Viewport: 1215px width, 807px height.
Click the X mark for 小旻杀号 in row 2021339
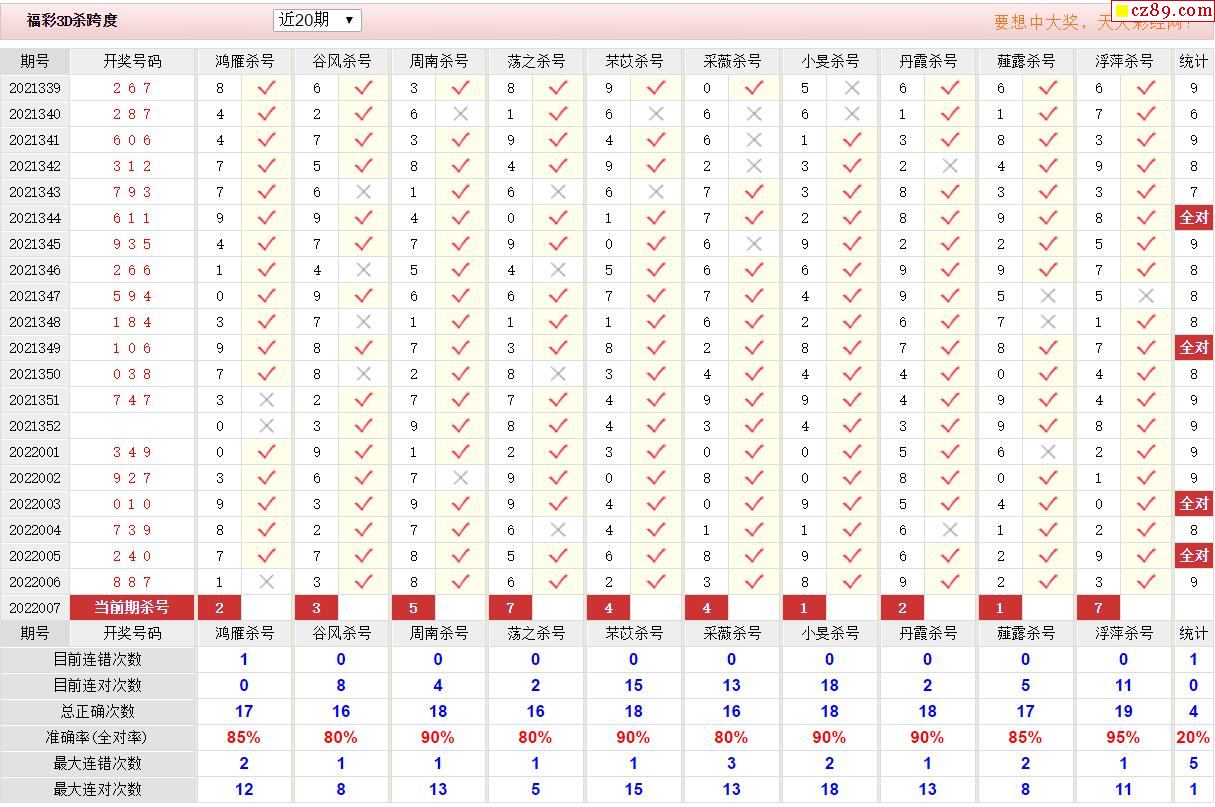point(852,88)
